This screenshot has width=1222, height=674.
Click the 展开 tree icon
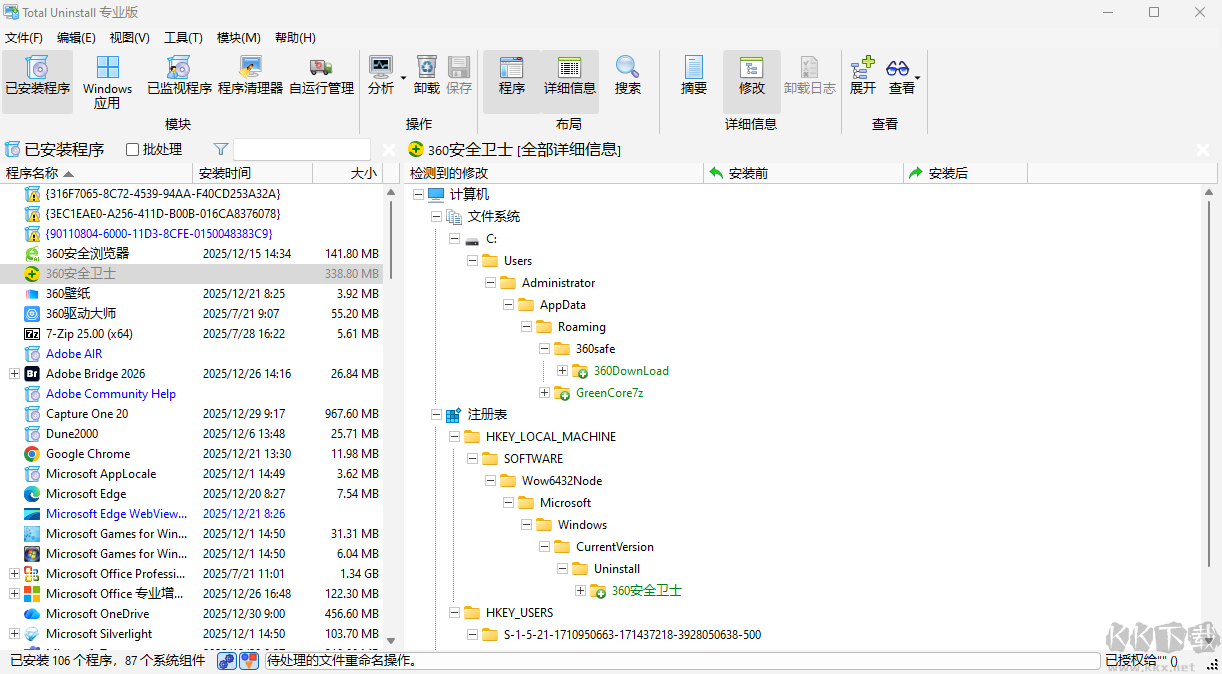(863, 67)
